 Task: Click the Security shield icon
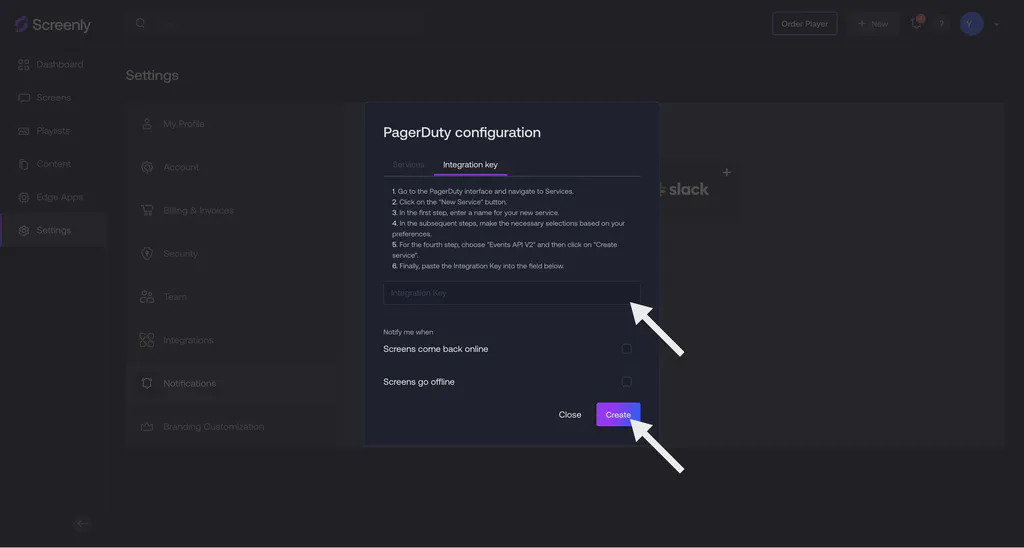coord(147,253)
